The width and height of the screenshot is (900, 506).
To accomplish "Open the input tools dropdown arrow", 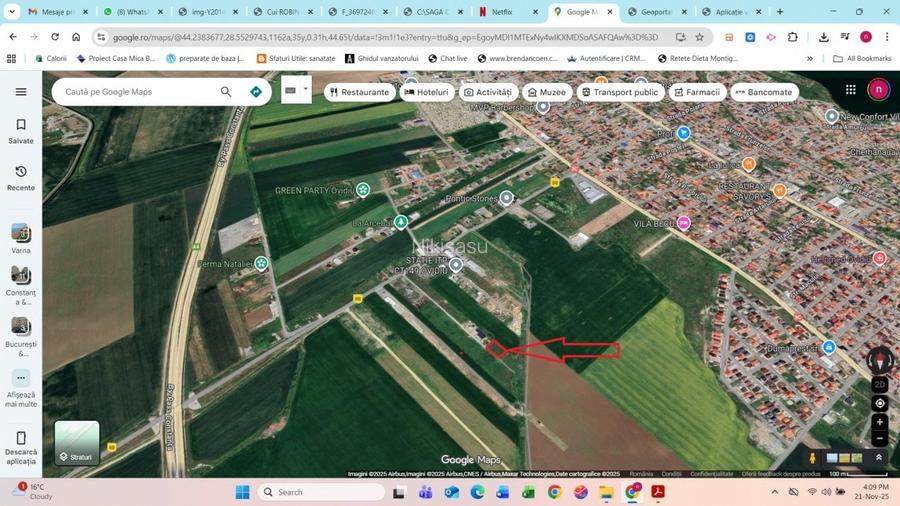I will coord(306,90).
